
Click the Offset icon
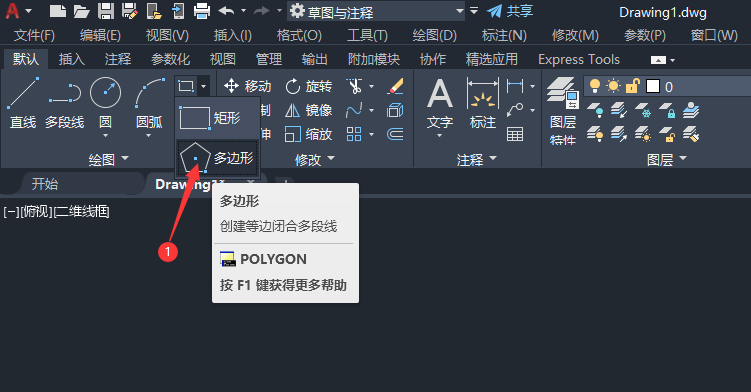pyautogui.click(x=396, y=134)
